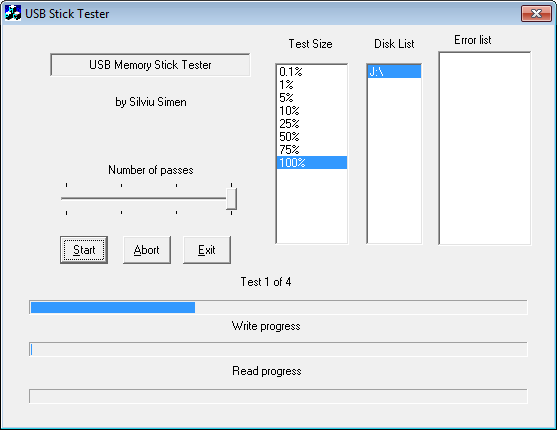Click the Start button

point(84,250)
